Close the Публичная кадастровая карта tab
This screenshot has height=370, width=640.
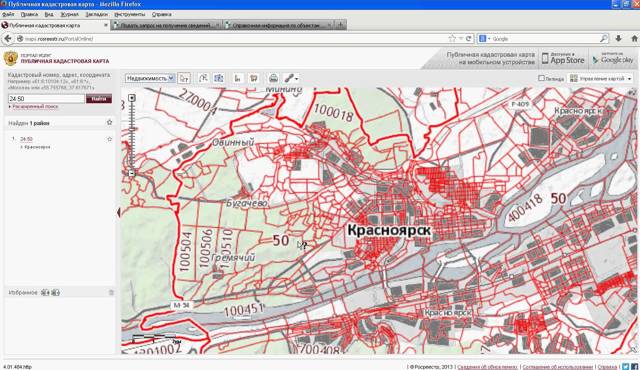pyautogui.click(x=106, y=25)
